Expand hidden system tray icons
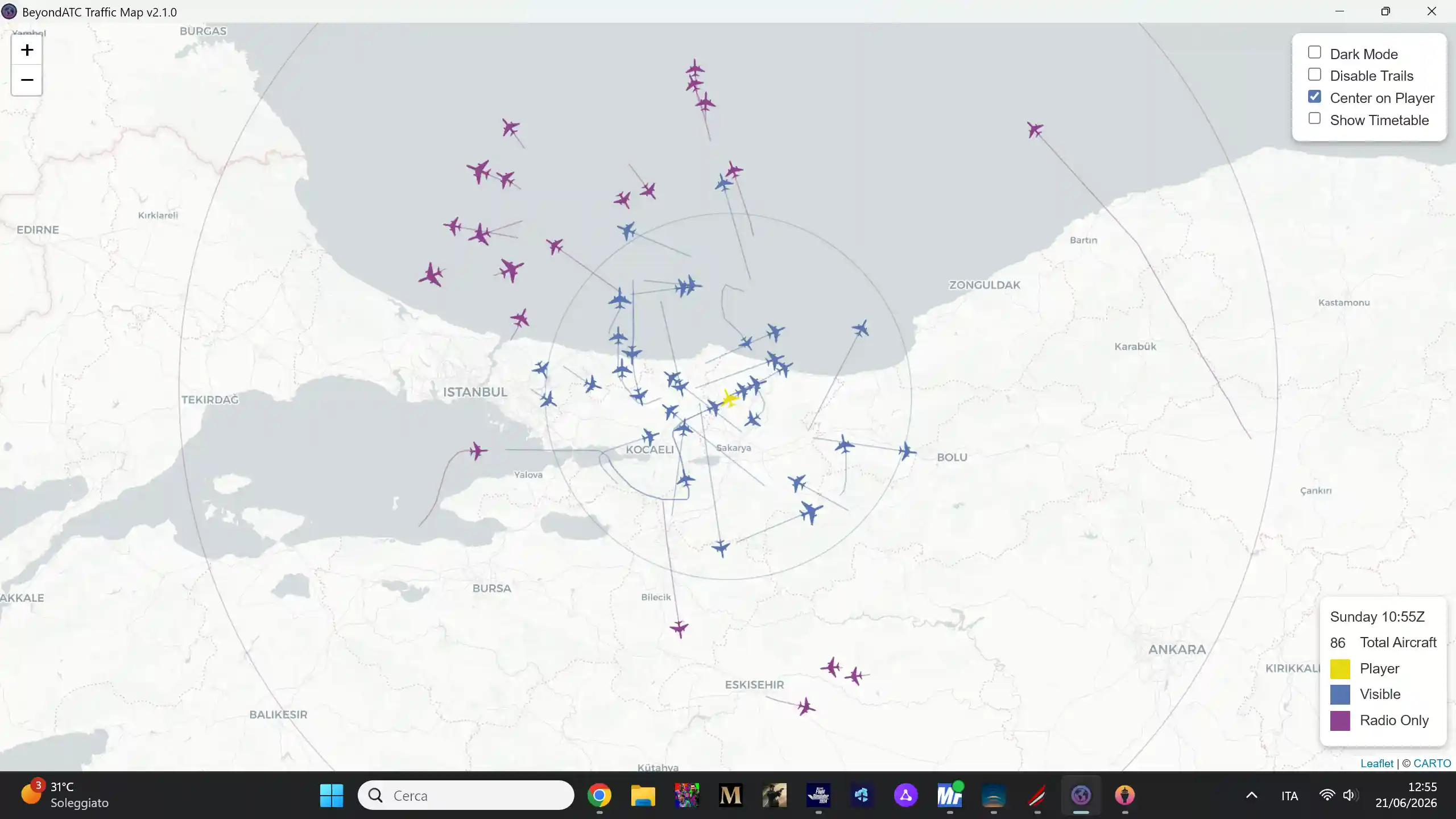This screenshot has height=819, width=1456. point(1251,795)
